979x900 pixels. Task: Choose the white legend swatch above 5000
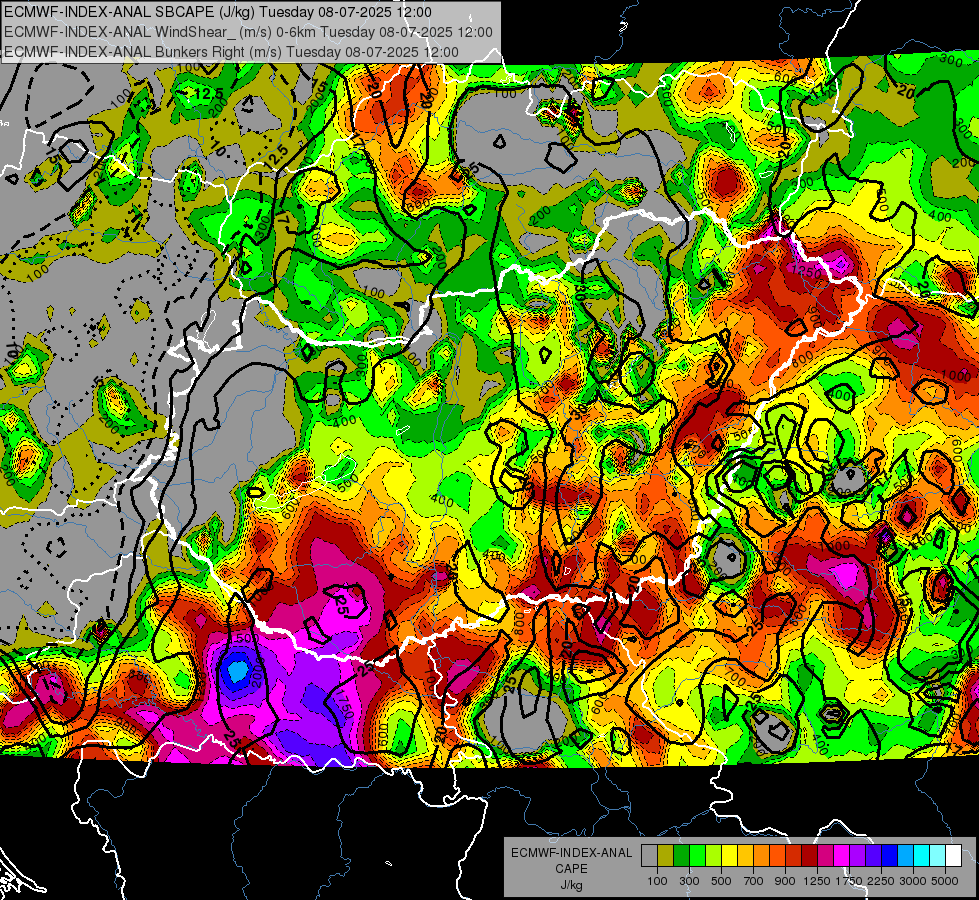(953, 855)
